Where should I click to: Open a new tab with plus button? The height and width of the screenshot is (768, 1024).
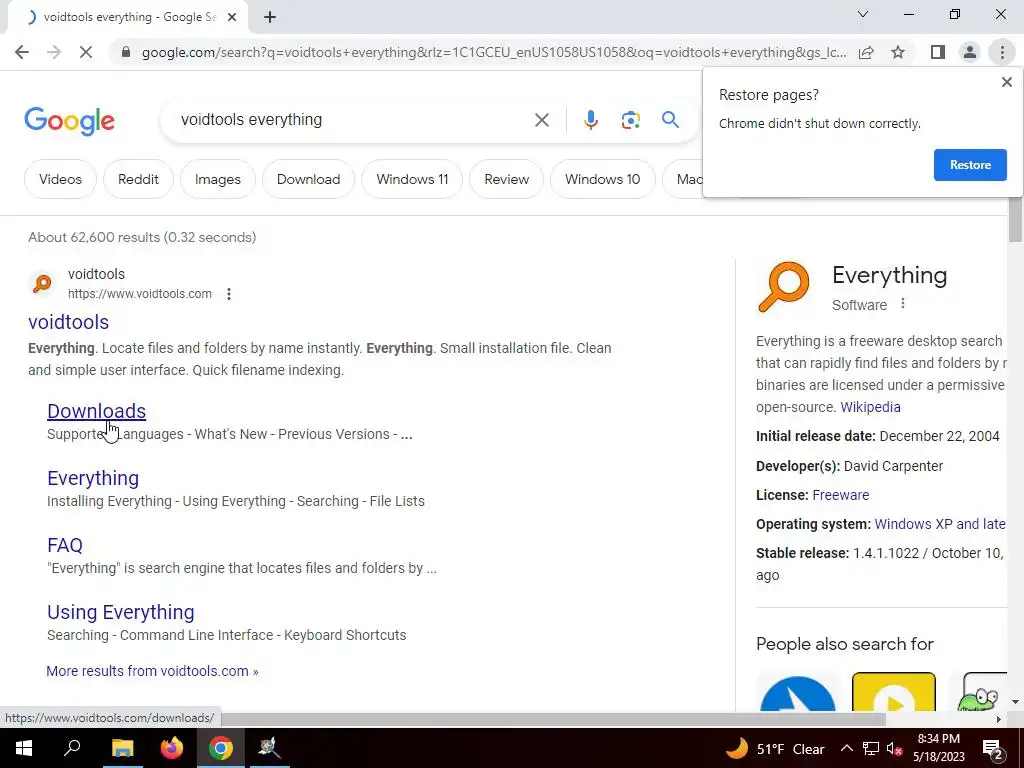point(270,17)
